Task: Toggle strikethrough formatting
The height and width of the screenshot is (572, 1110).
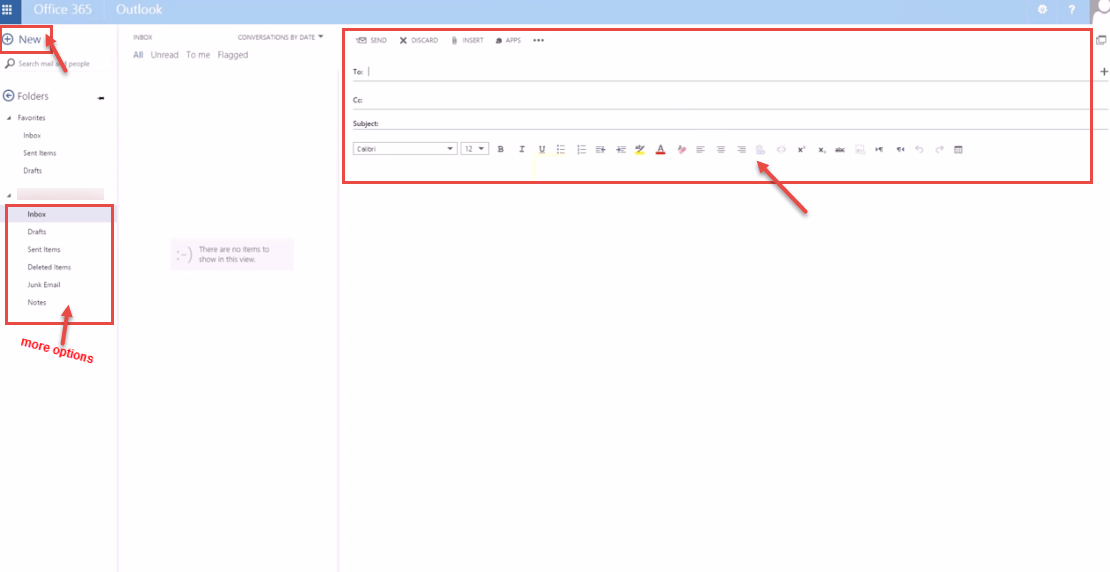Action: [x=840, y=149]
